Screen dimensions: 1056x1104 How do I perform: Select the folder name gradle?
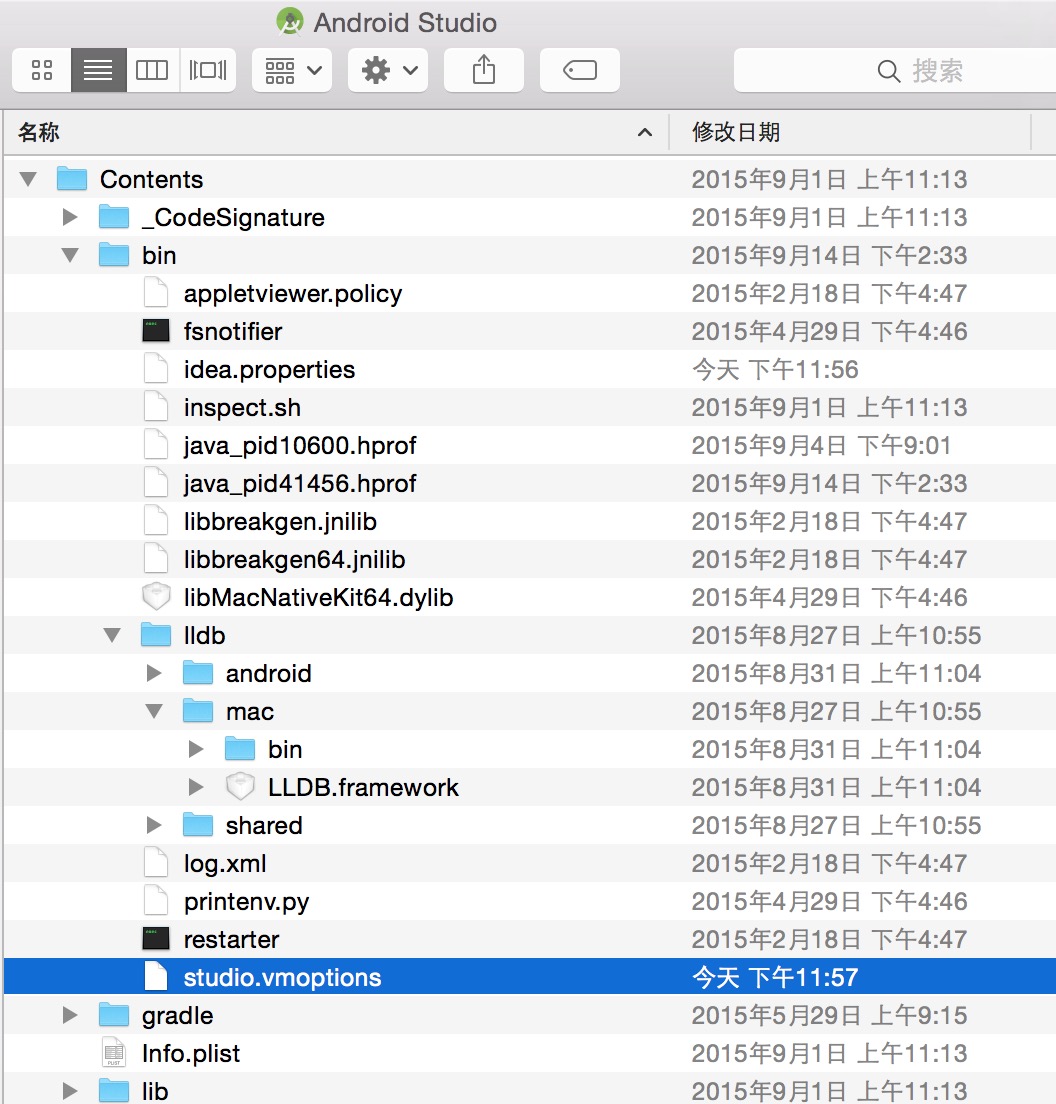click(177, 1016)
